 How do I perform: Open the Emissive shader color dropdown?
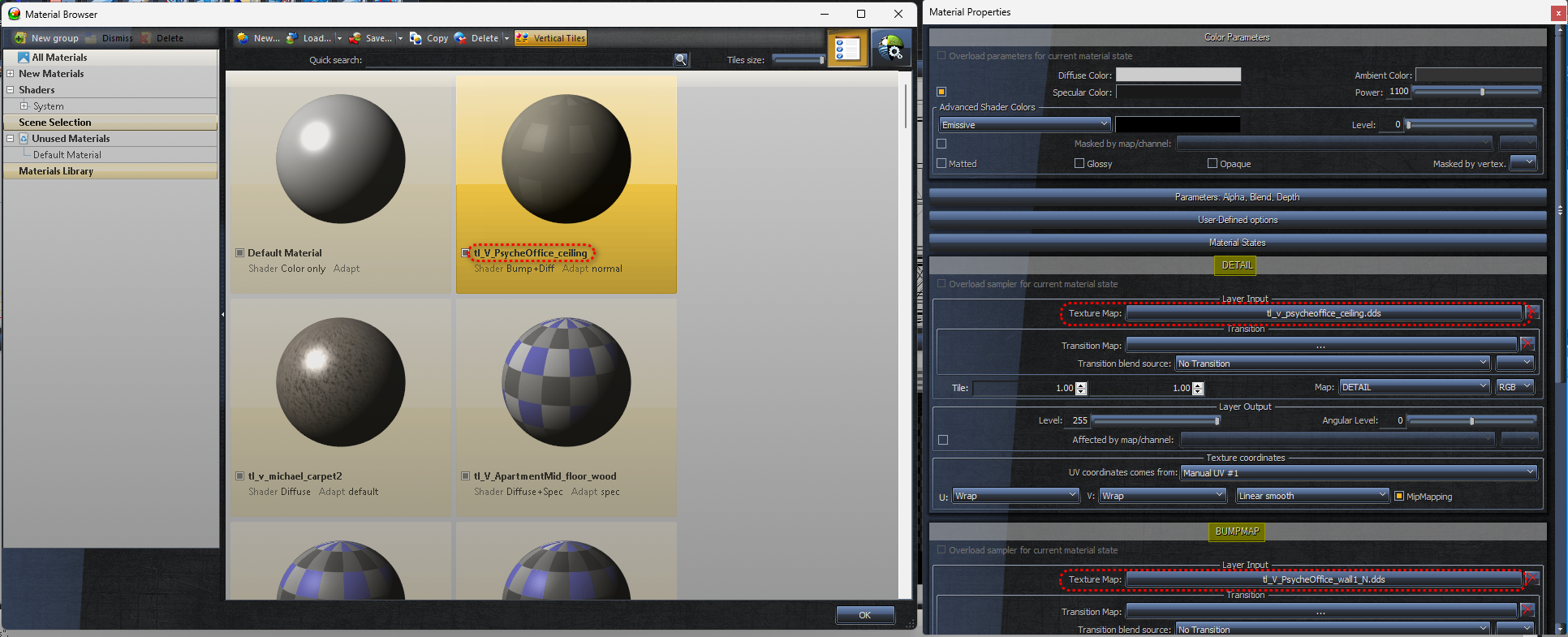point(1025,125)
